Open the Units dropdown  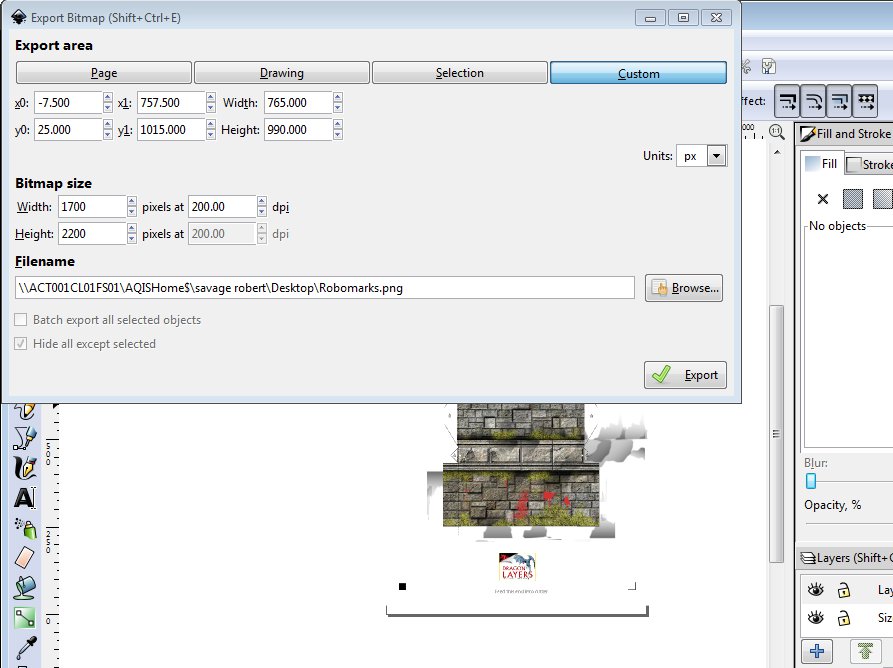[715, 156]
